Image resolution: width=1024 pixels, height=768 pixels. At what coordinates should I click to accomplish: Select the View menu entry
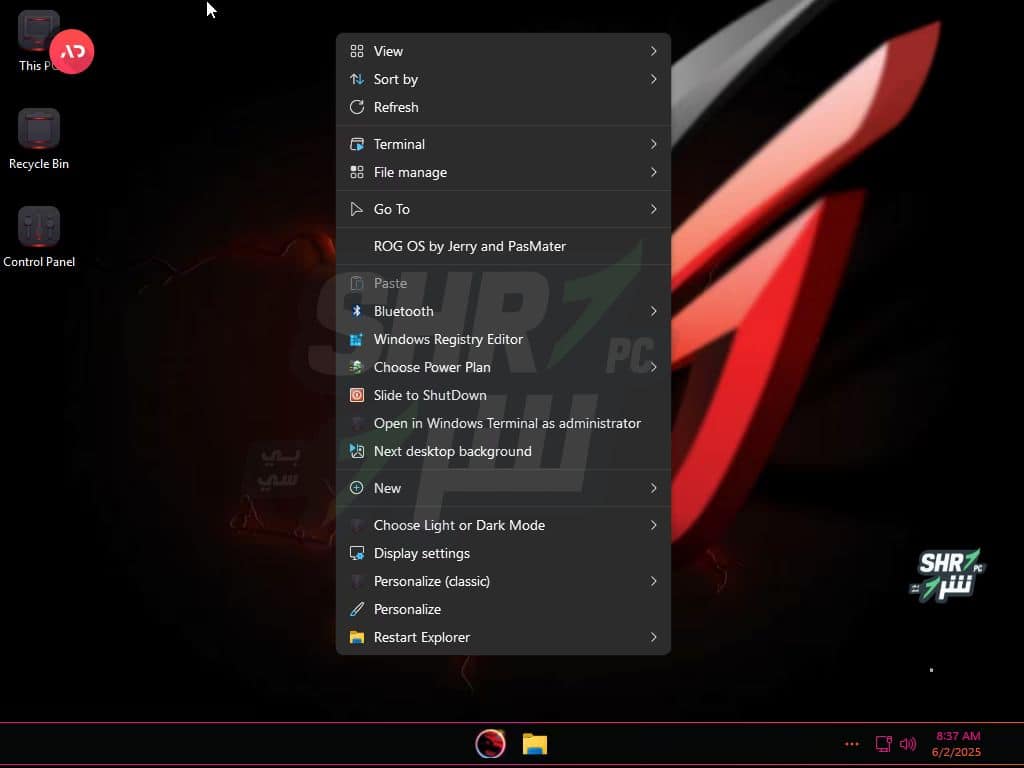[x=388, y=51]
